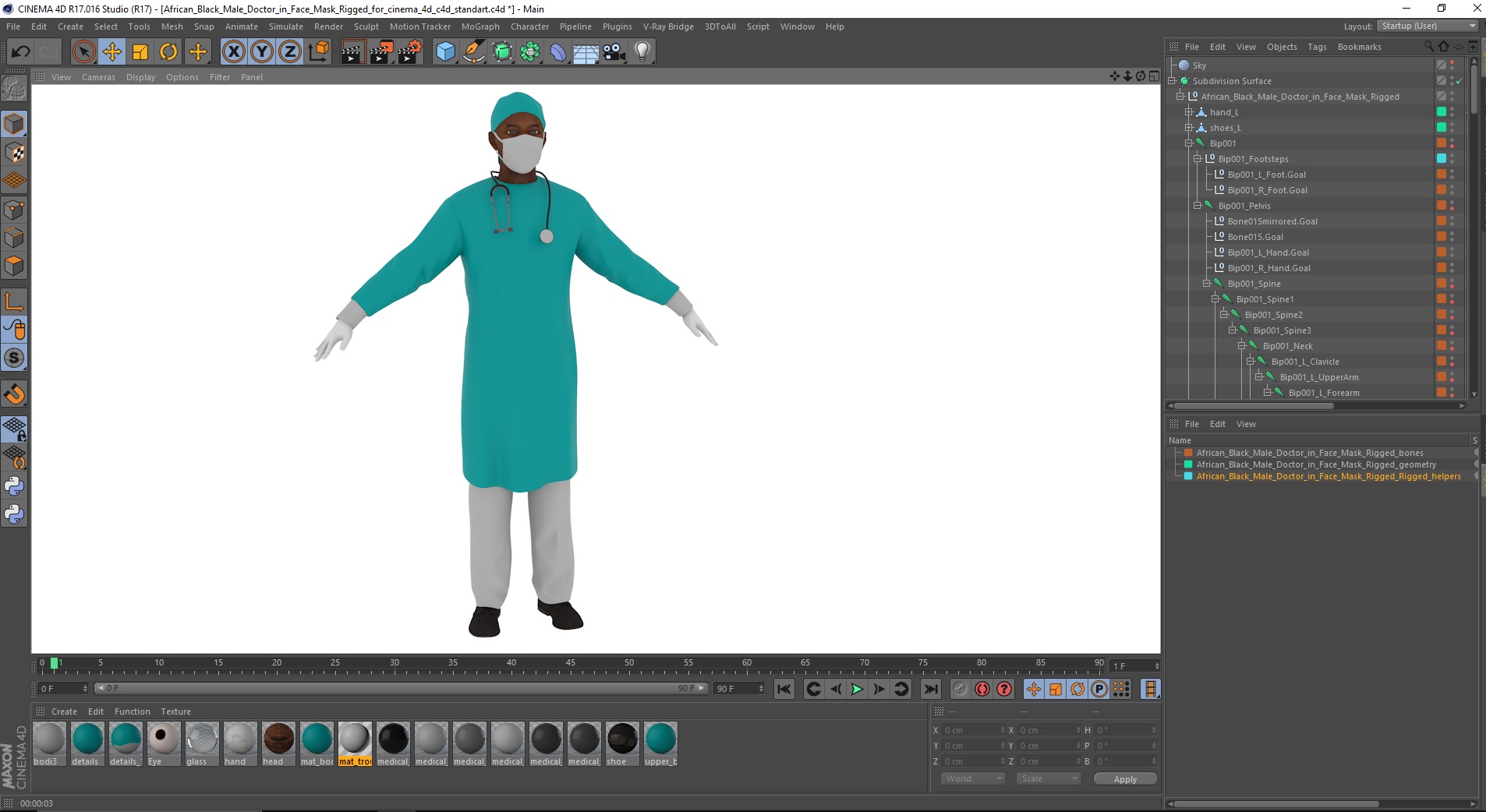
Task: Add a camera object
Action: (x=614, y=52)
